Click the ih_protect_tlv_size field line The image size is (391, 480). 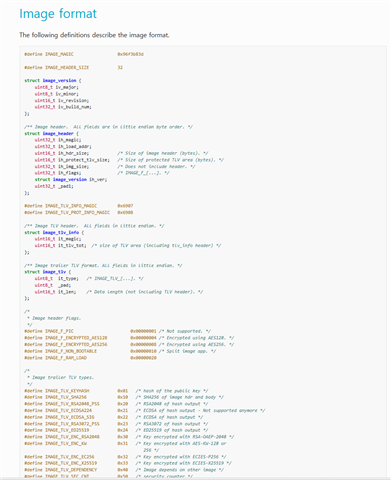click(x=129, y=160)
